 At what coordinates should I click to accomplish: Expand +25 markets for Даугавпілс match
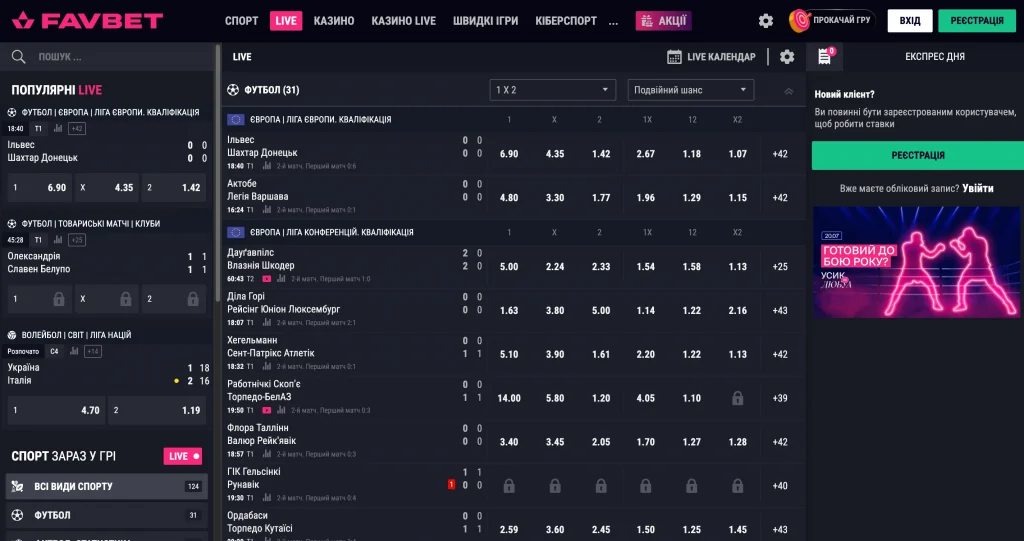click(x=780, y=267)
